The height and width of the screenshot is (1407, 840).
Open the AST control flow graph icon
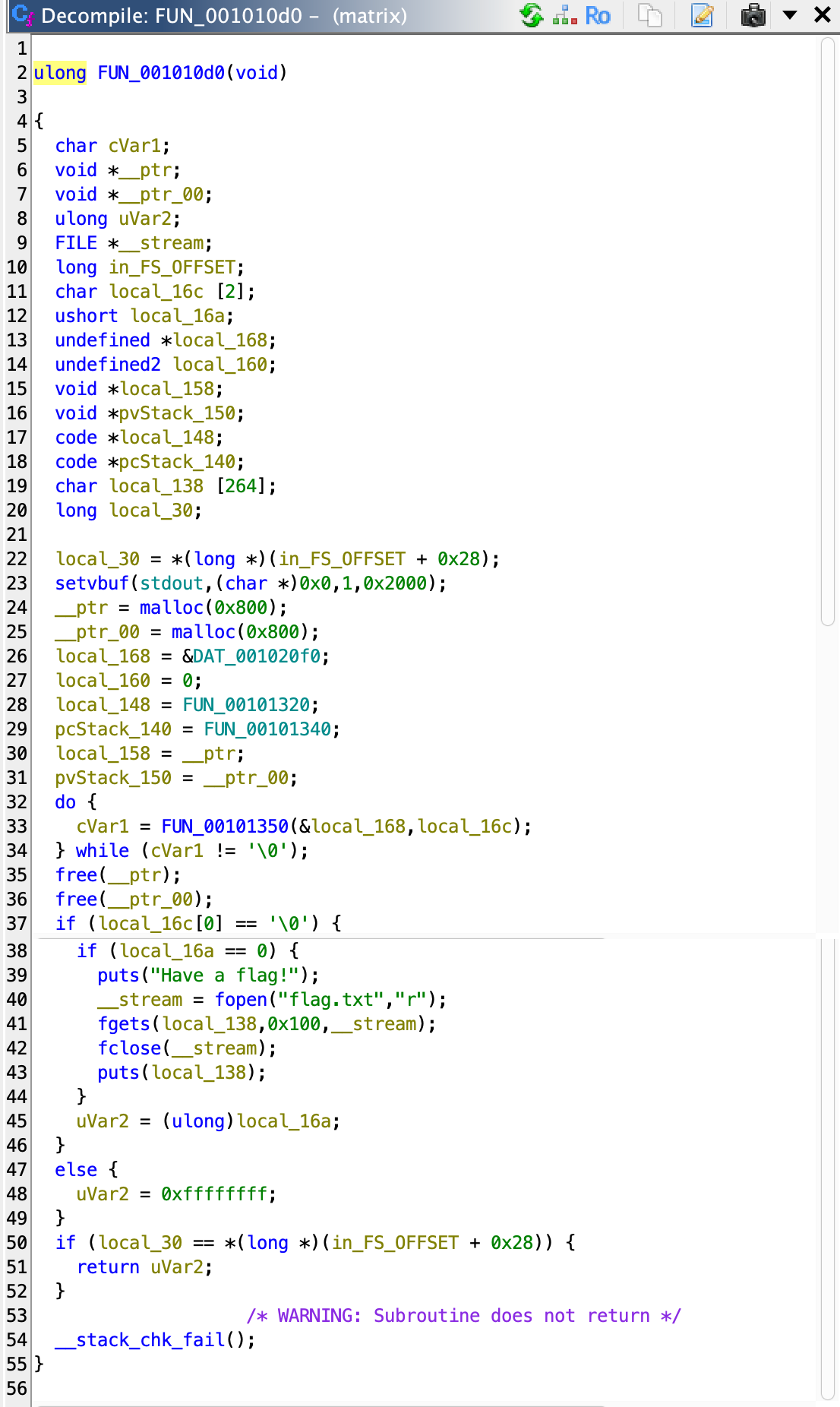click(x=564, y=15)
